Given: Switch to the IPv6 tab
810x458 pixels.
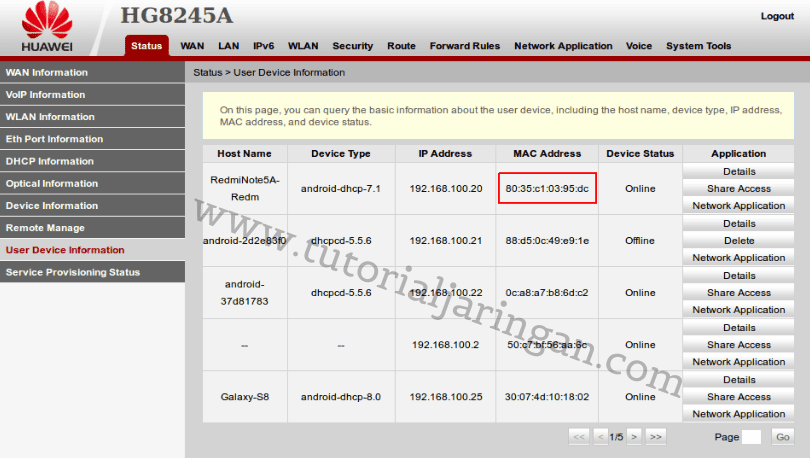Looking at the screenshot, I should (263, 45).
